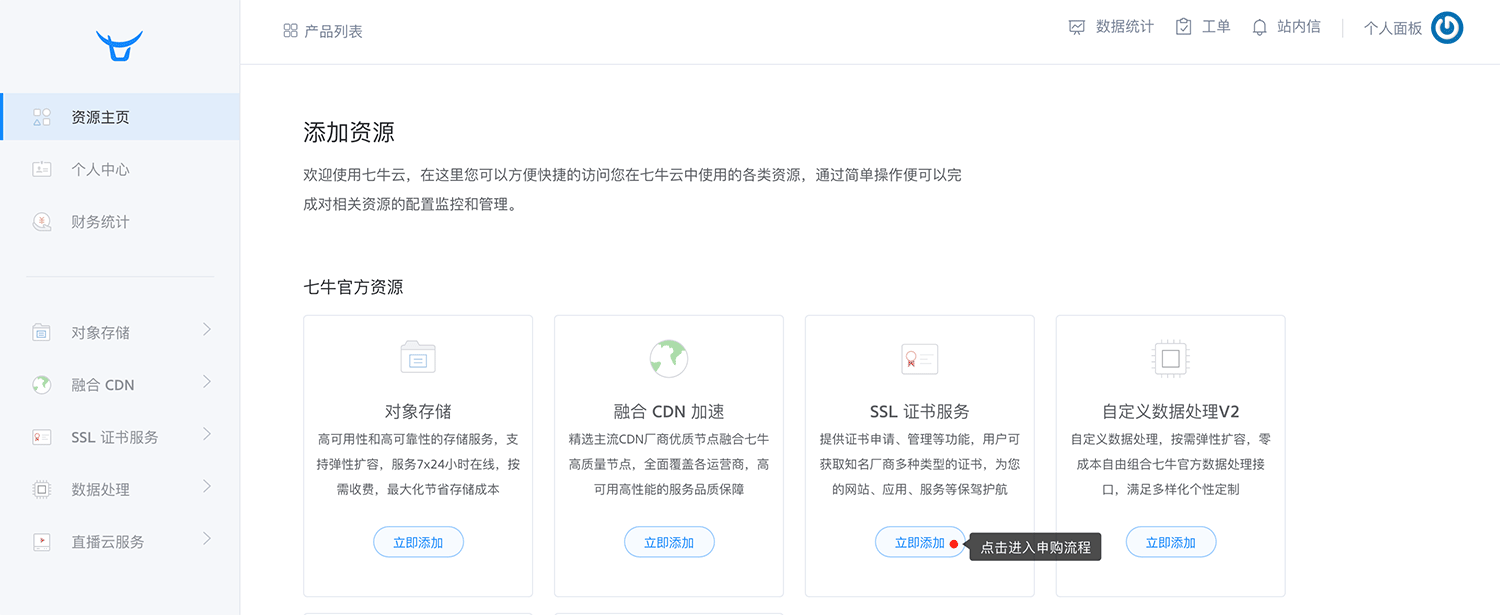The width and height of the screenshot is (1500, 615).
Task: Open the blue user avatar icon
Action: coord(1447,28)
